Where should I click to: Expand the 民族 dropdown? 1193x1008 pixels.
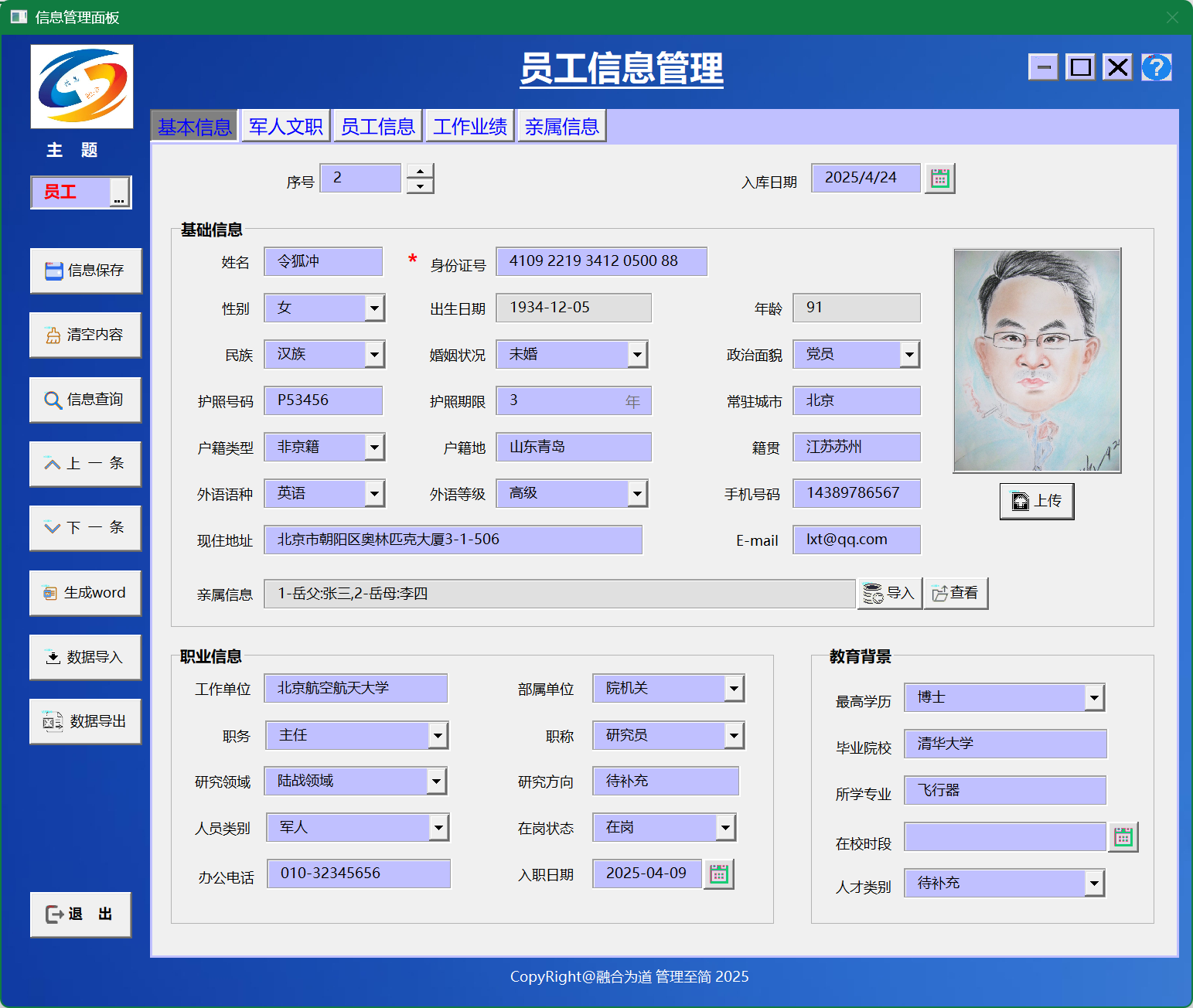374,354
